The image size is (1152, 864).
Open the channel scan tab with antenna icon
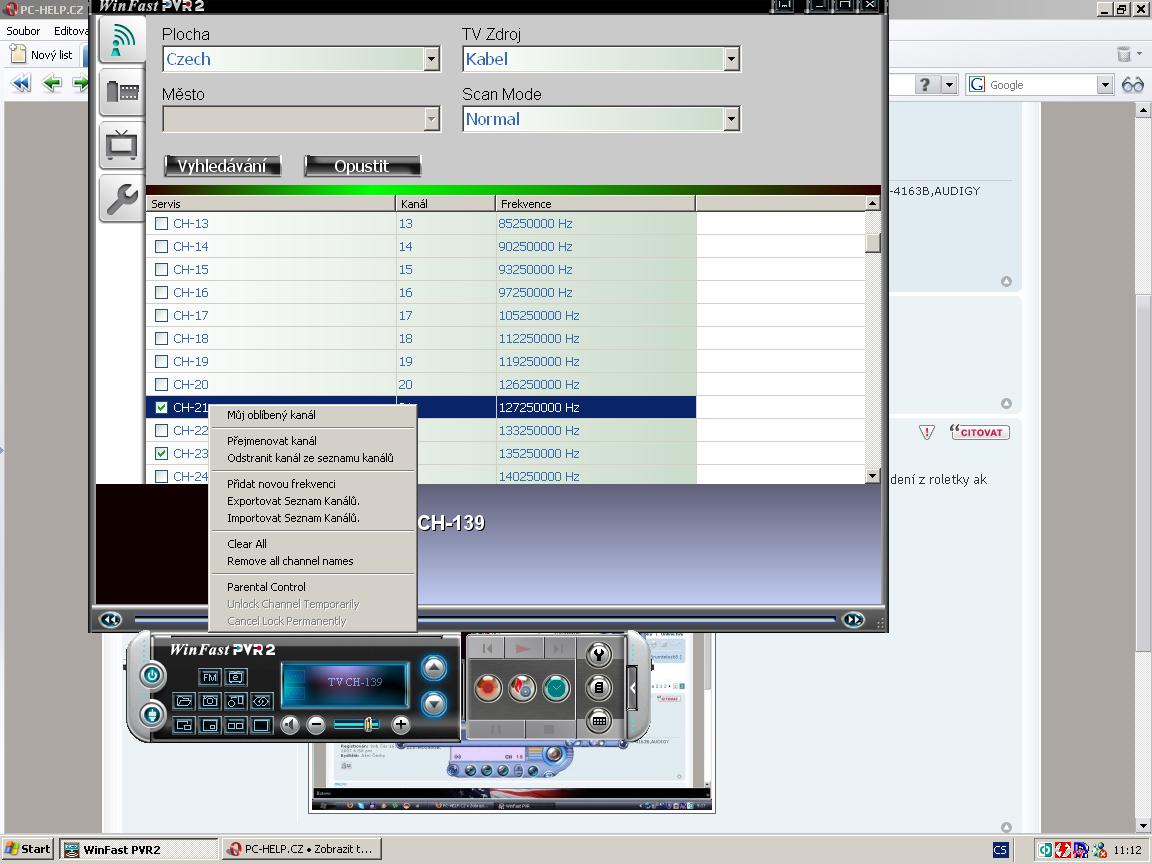(x=123, y=41)
